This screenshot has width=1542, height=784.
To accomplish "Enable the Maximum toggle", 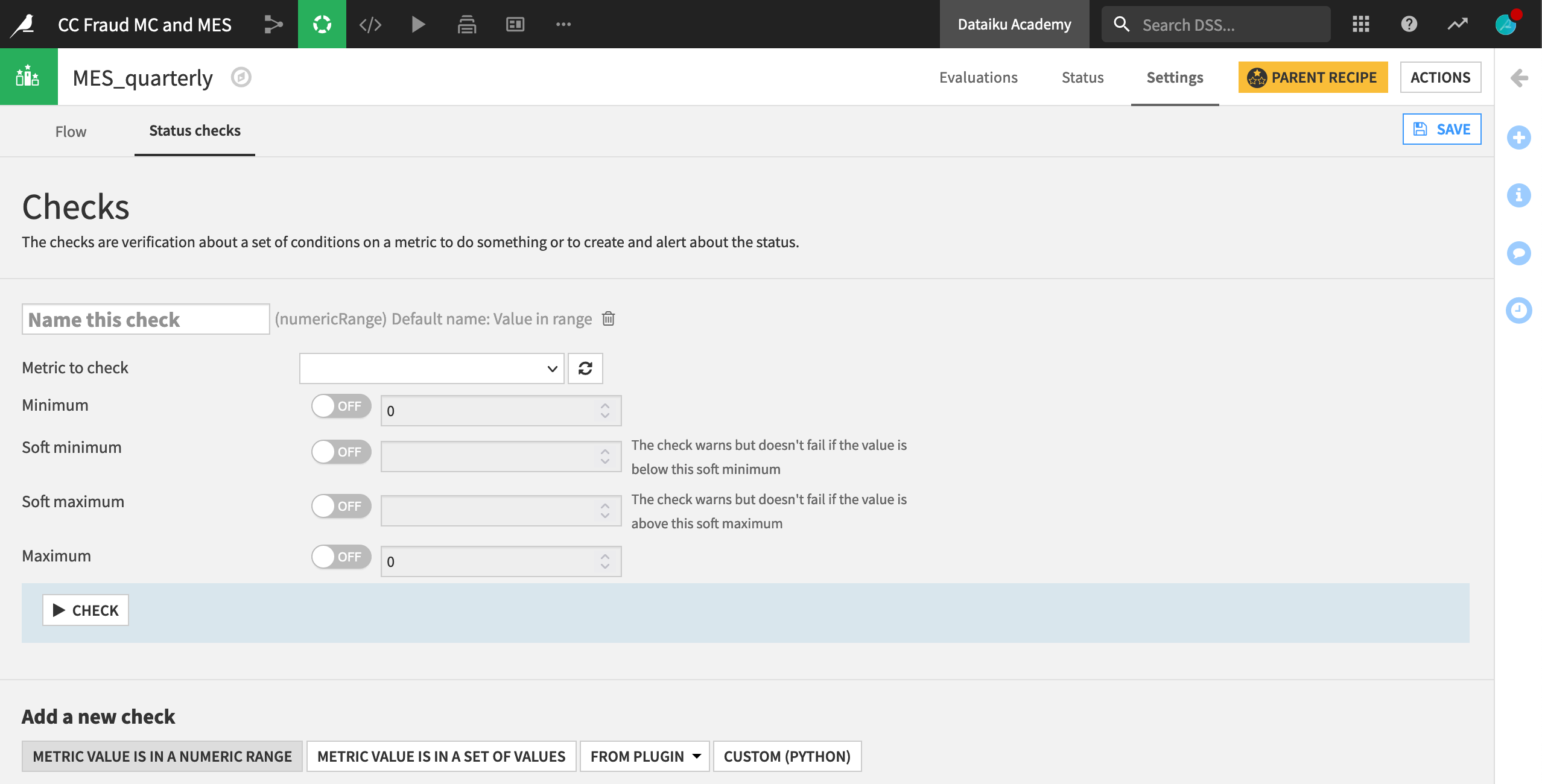I will pos(341,557).
